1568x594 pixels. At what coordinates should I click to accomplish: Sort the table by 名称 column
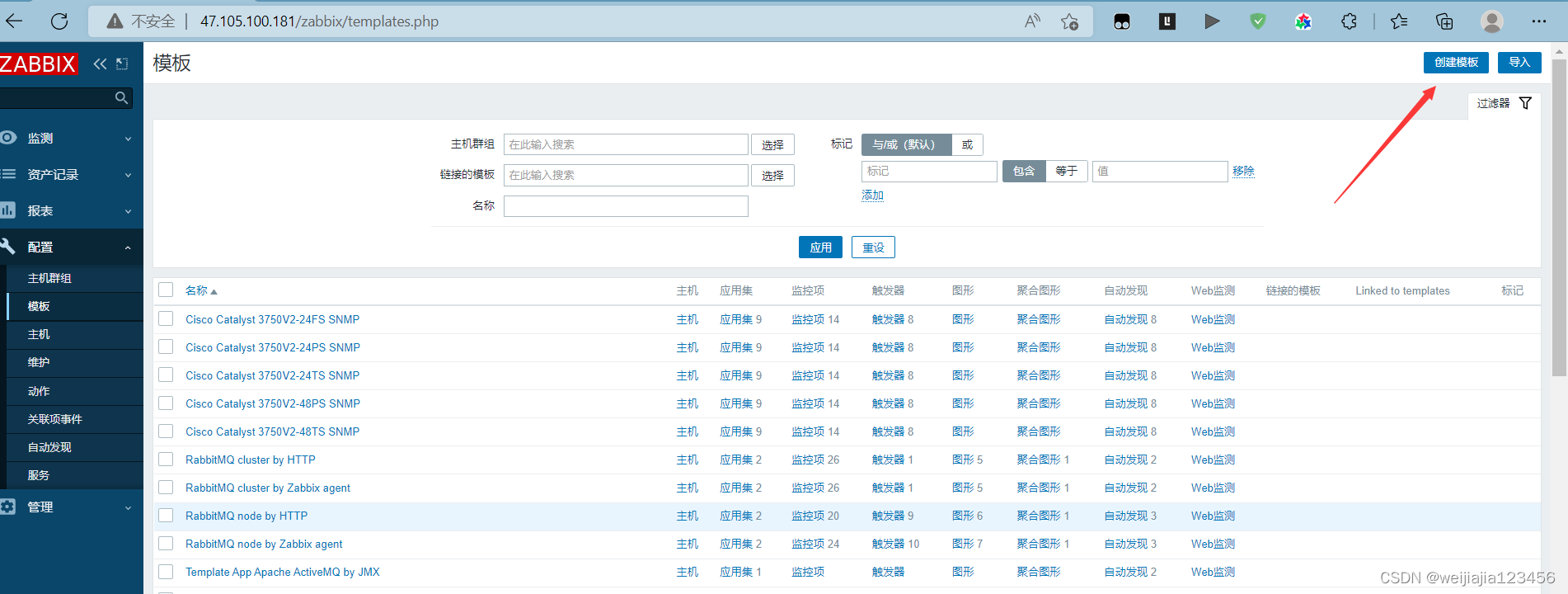[x=200, y=290]
